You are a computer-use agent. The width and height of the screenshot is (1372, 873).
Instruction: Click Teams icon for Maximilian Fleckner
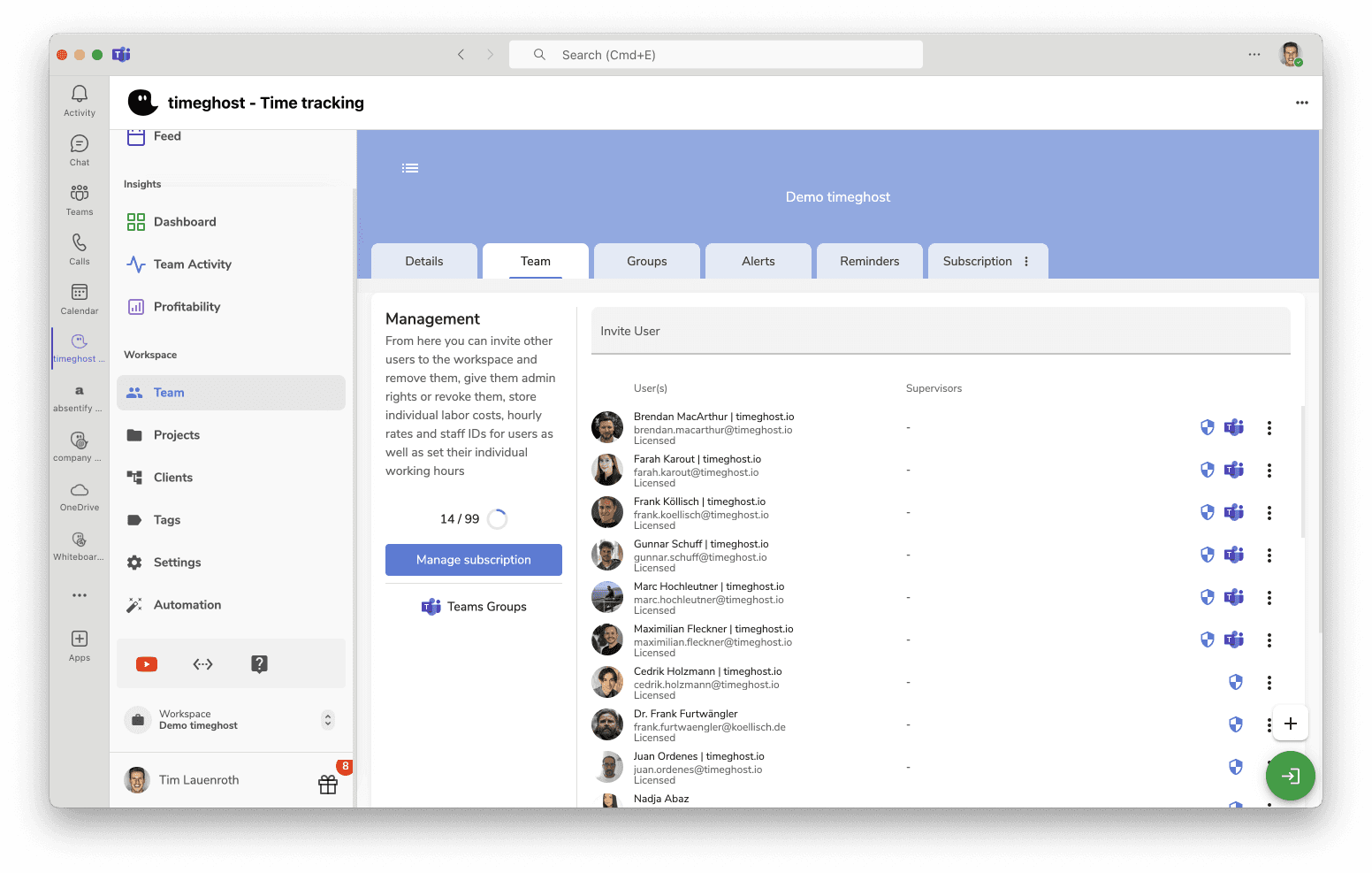(x=1234, y=640)
